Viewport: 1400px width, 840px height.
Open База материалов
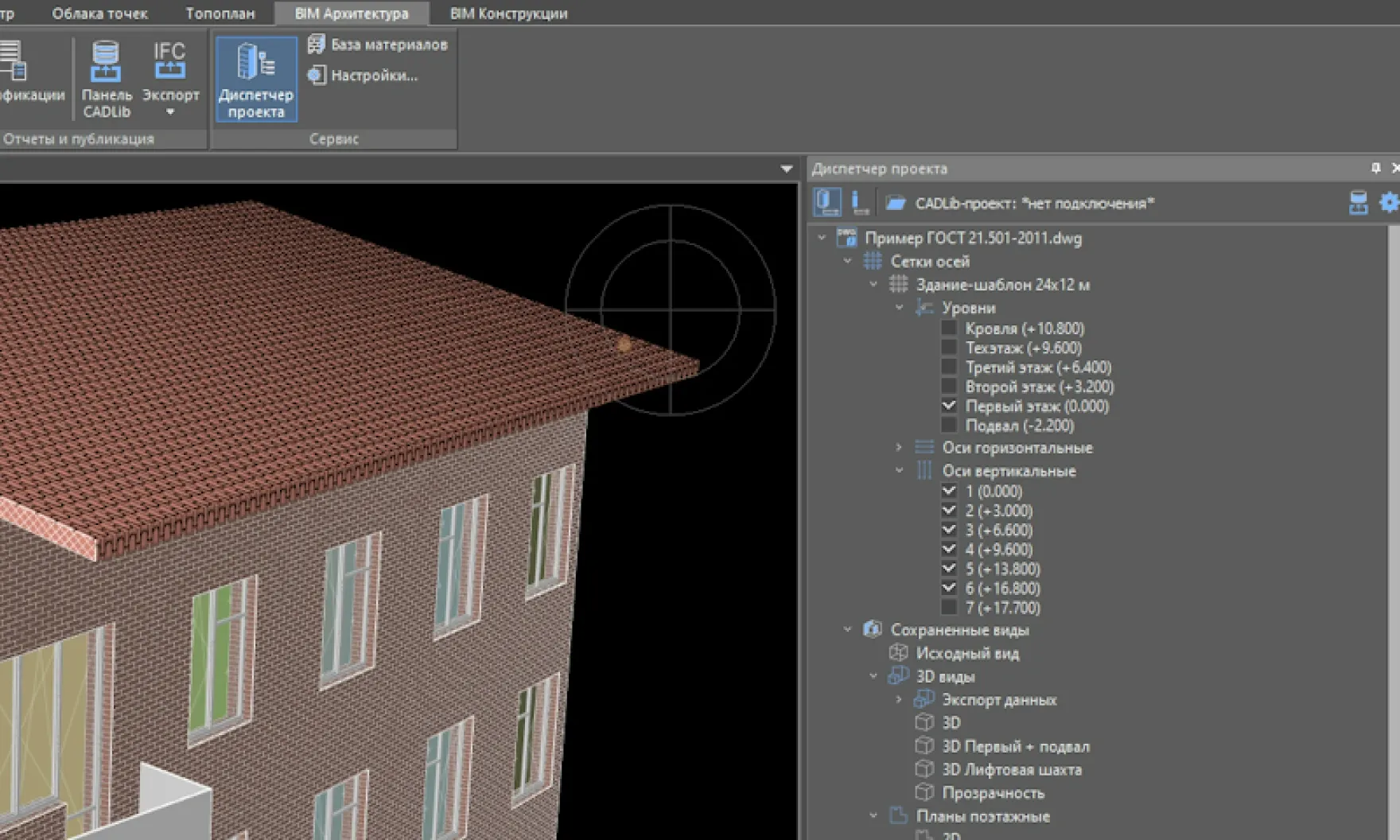tap(378, 45)
